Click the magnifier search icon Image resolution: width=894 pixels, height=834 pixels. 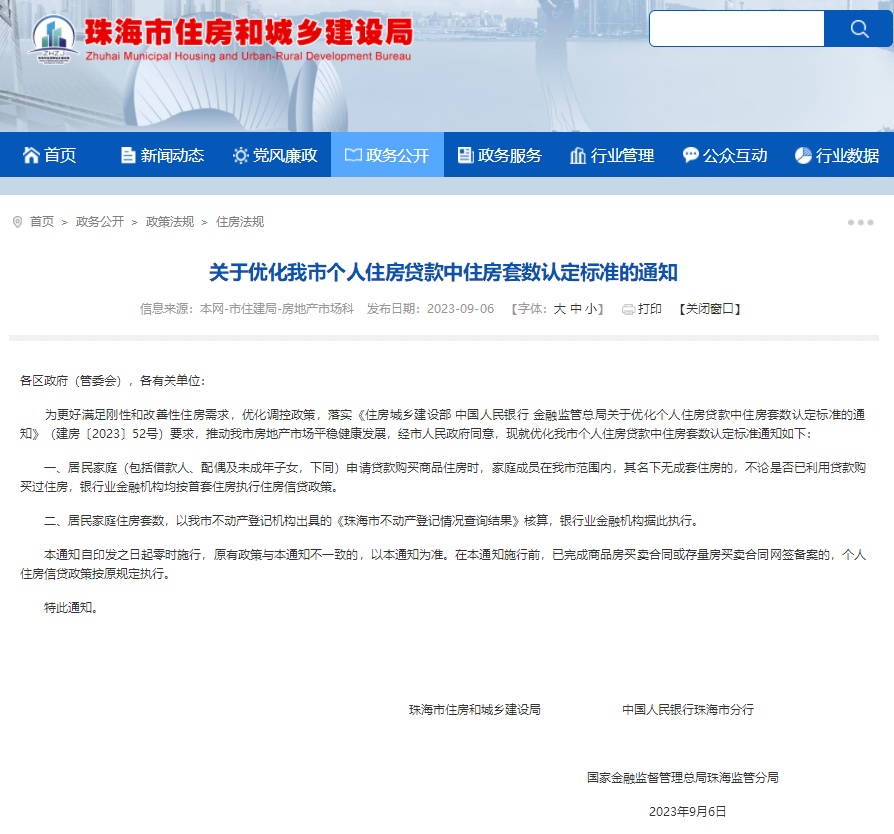[858, 28]
